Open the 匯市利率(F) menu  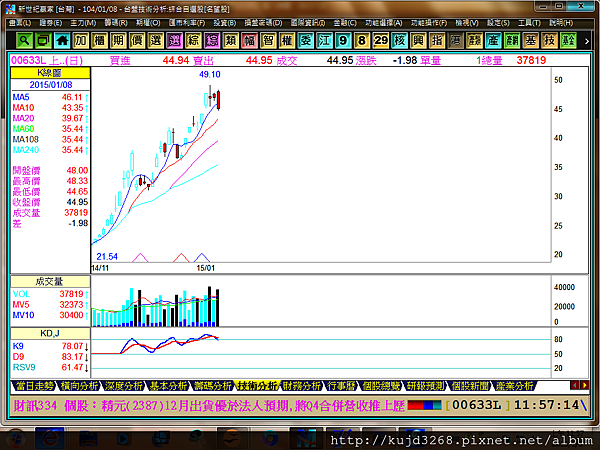tap(187, 23)
